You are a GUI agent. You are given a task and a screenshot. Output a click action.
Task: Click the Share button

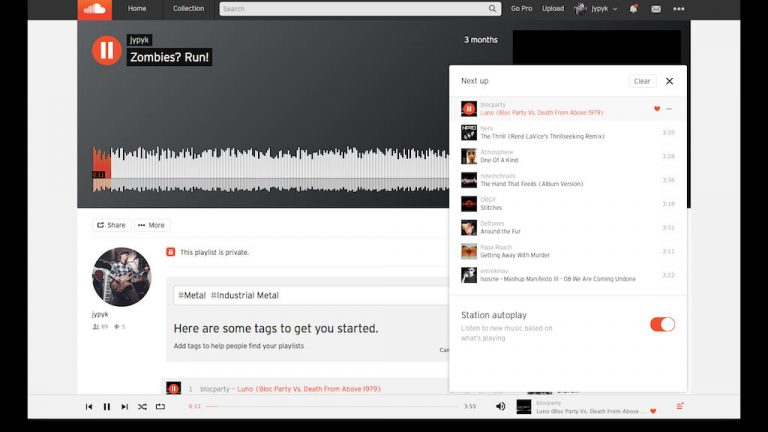point(111,225)
